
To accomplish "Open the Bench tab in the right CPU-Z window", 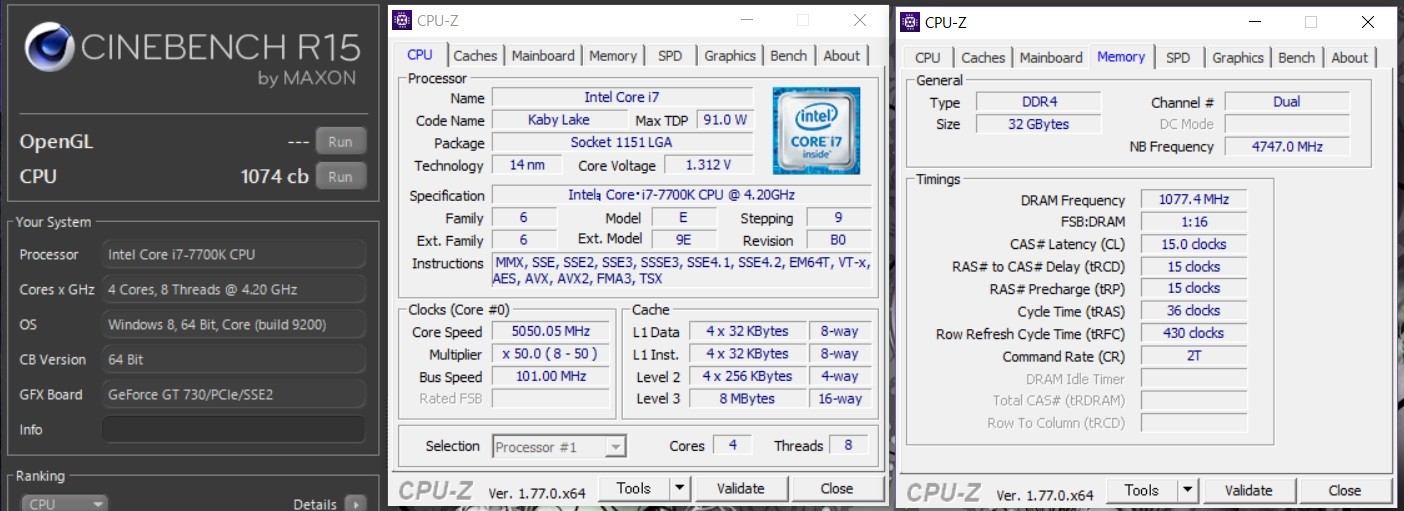I will point(1296,58).
